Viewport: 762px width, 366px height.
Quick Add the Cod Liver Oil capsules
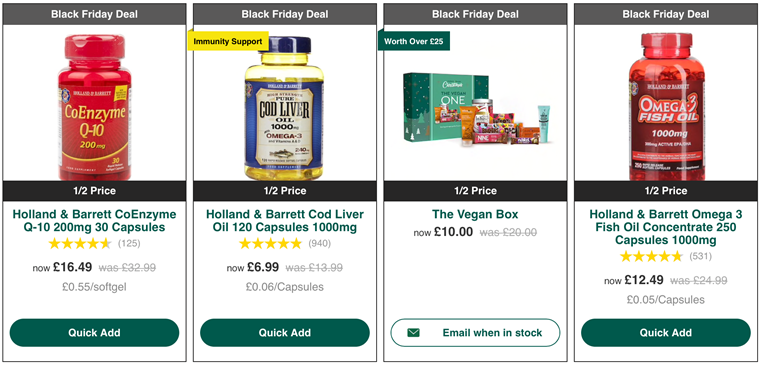coord(285,333)
